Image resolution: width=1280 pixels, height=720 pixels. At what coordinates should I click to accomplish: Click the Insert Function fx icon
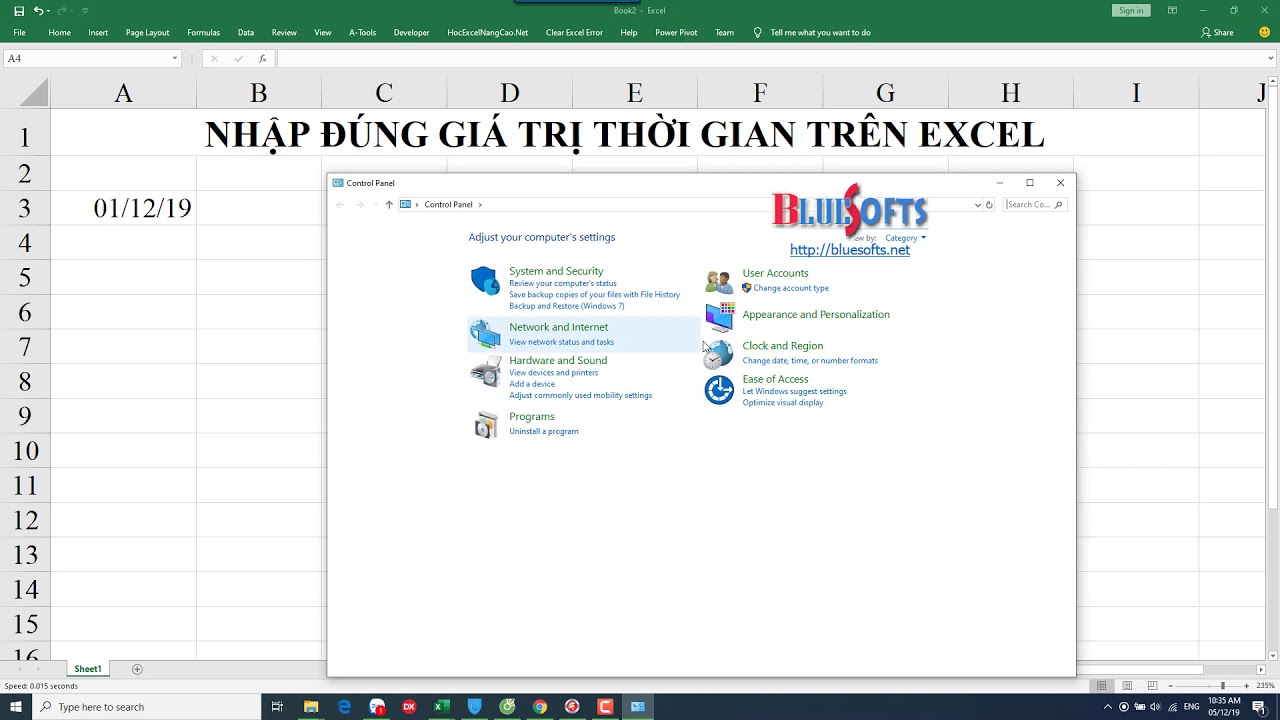(261, 58)
